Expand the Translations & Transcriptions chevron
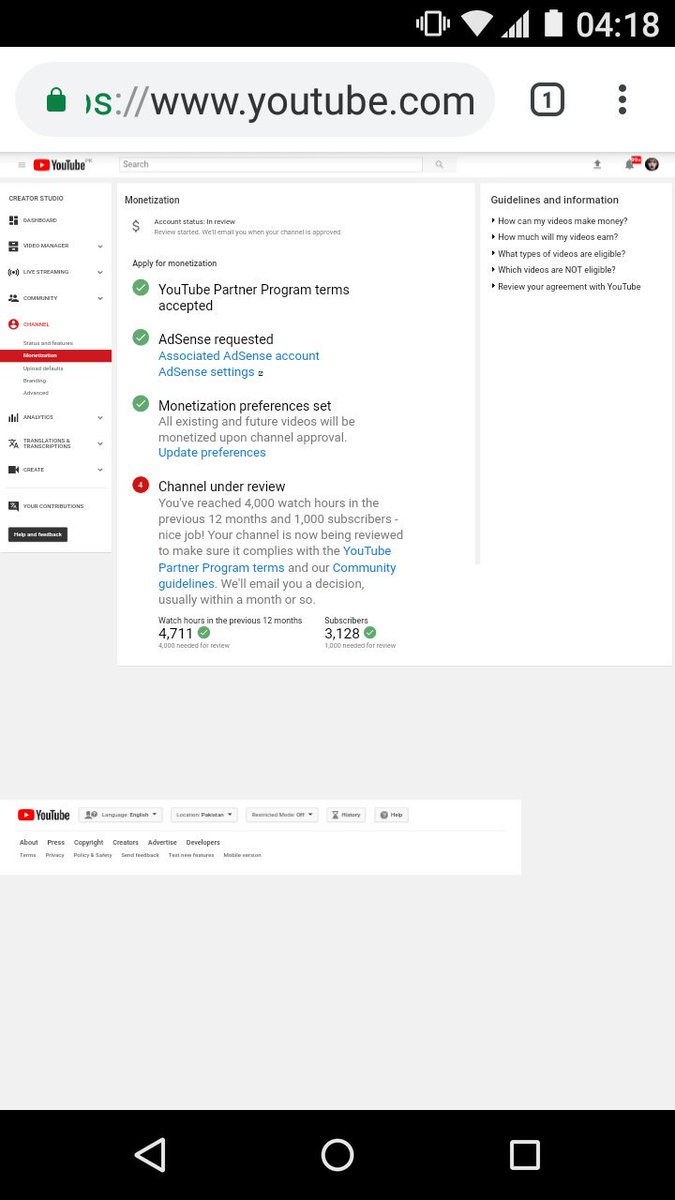 pyautogui.click(x=100, y=443)
